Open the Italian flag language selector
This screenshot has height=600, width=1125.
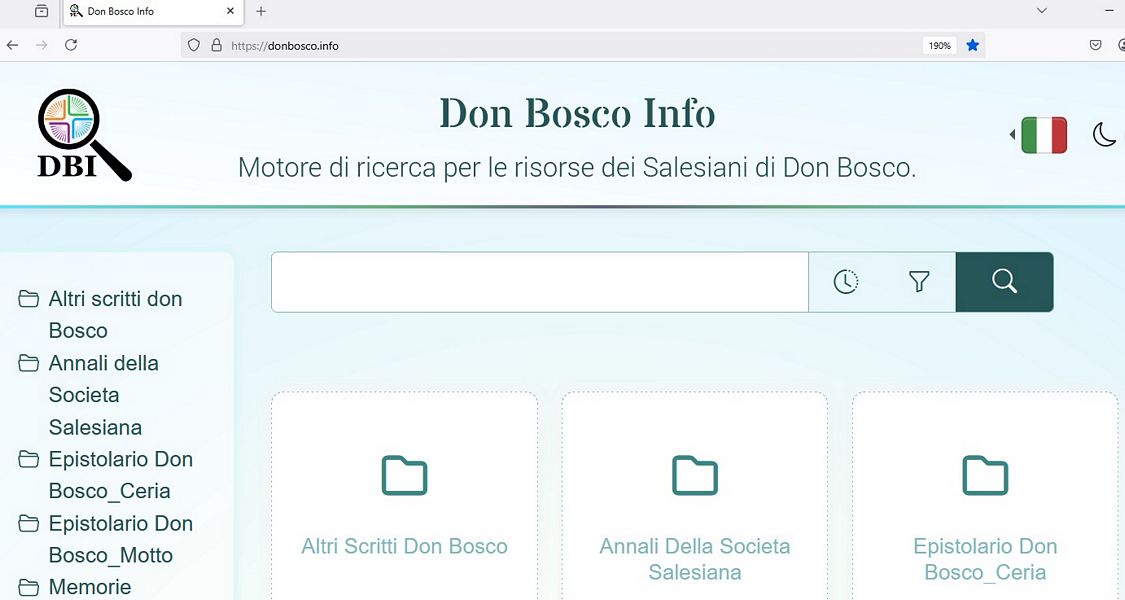pos(1044,135)
